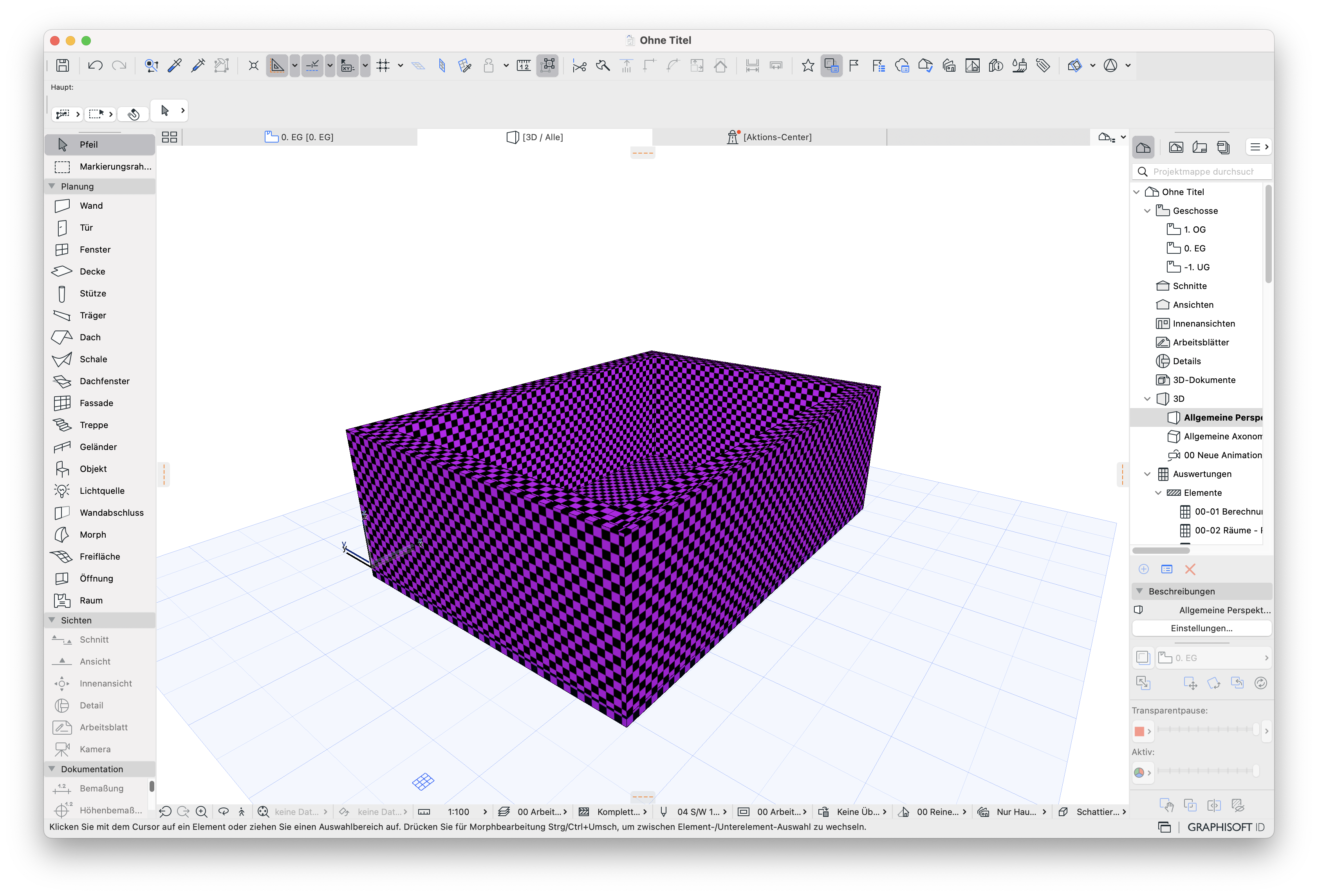The image size is (1318, 896).
Task: Toggle the snap guides button
Action: pyautogui.click(x=312, y=66)
